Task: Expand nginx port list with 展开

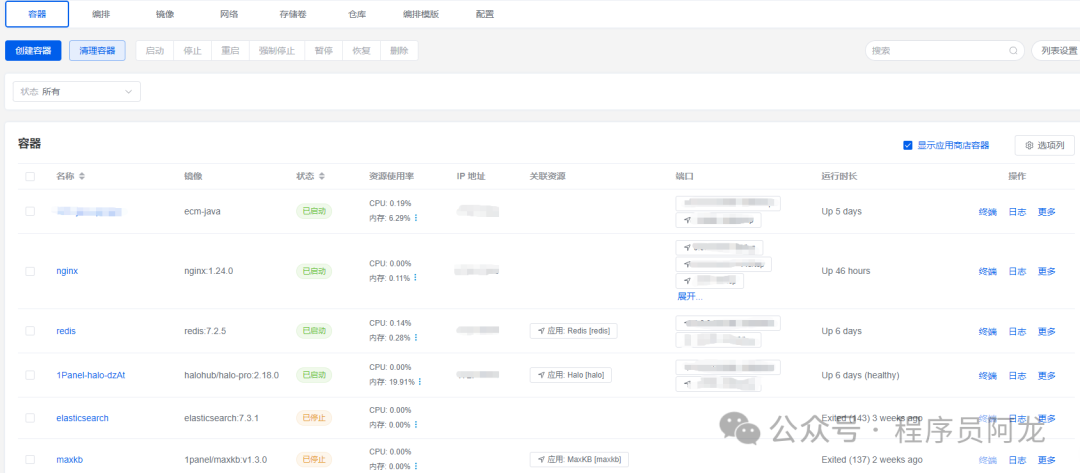Action: click(690, 297)
